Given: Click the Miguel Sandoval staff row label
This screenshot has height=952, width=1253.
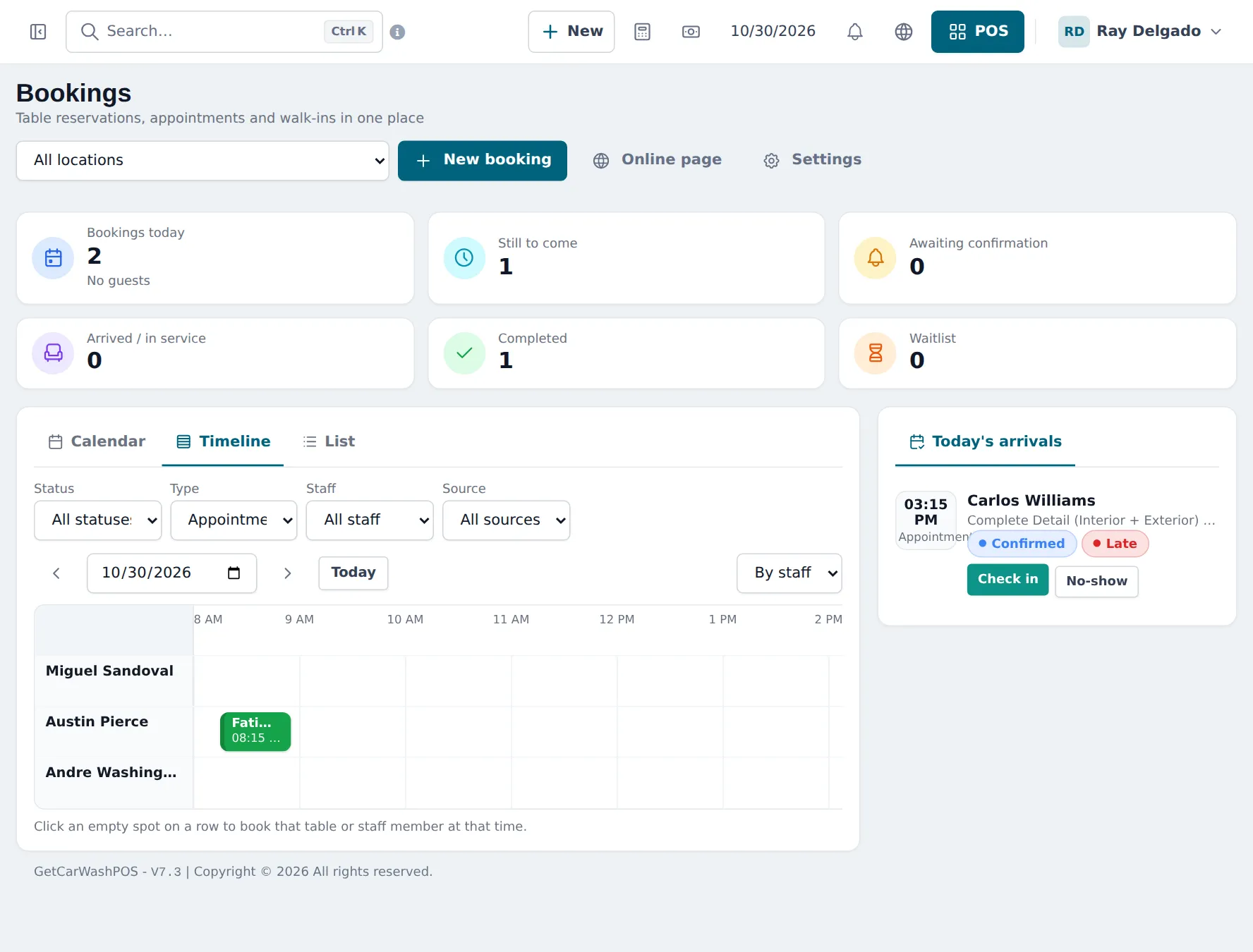Looking at the screenshot, I should [109, 671].
